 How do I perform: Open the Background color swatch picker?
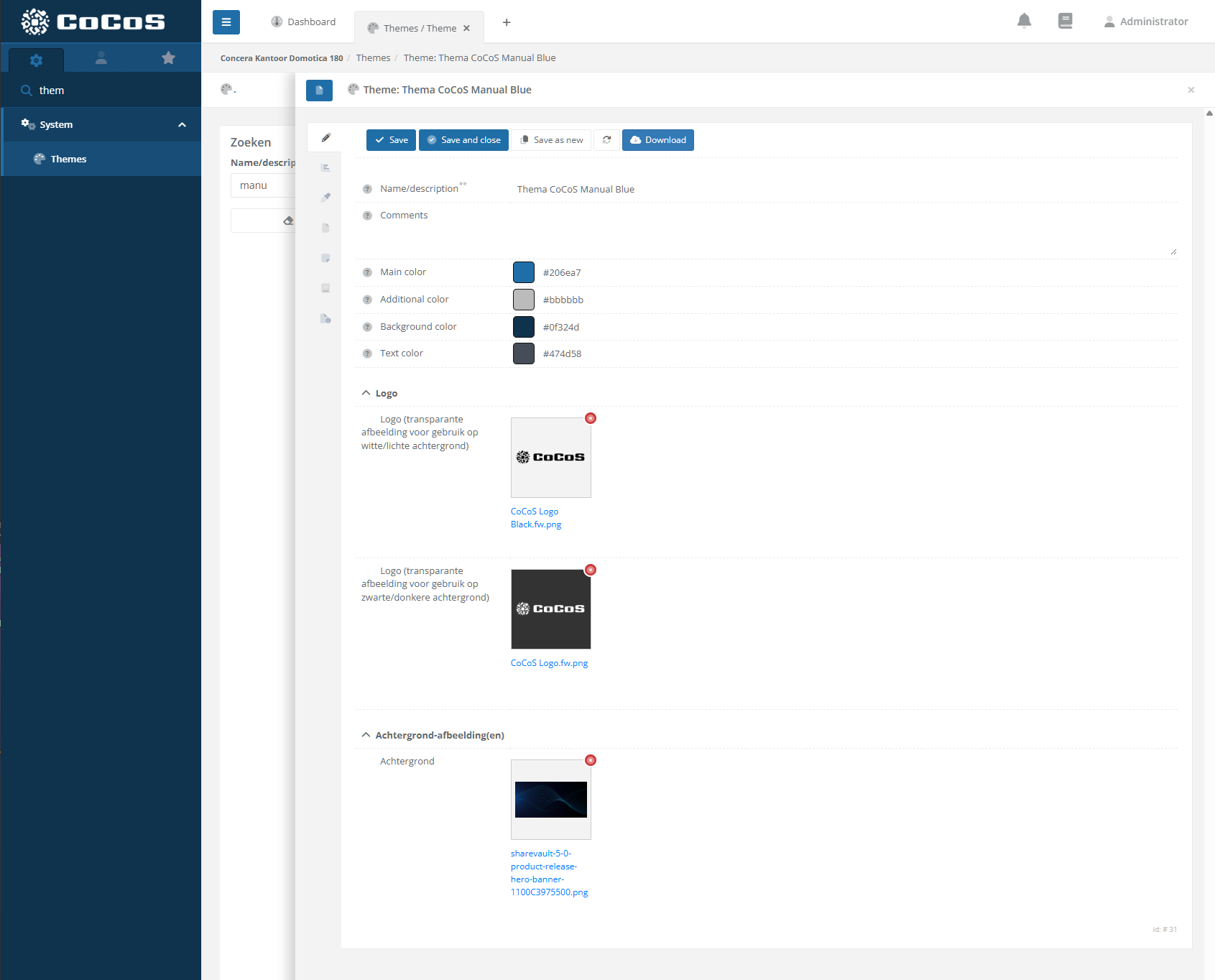click(524, 327)
